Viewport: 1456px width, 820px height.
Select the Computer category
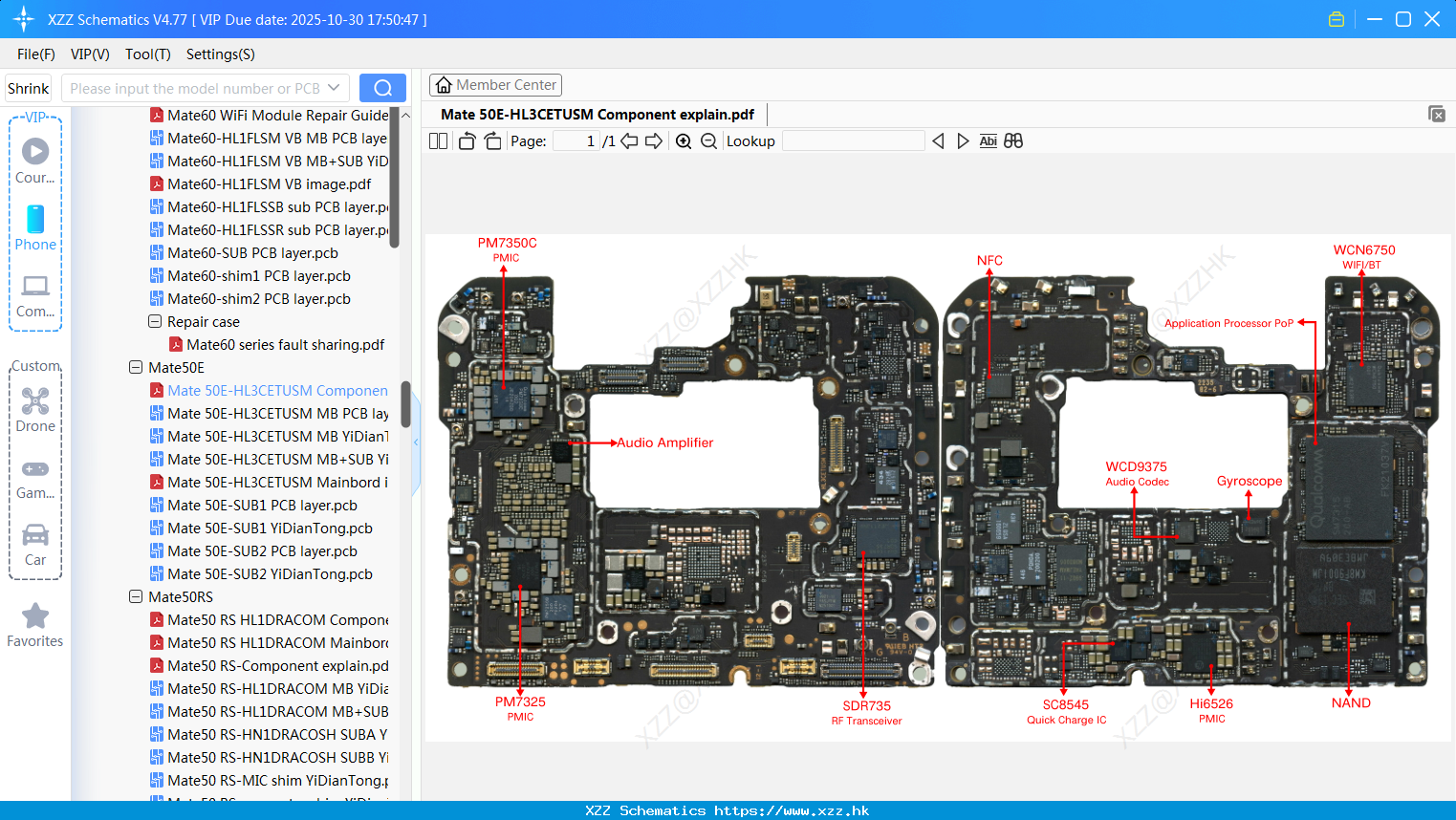[x=35, y=295]
